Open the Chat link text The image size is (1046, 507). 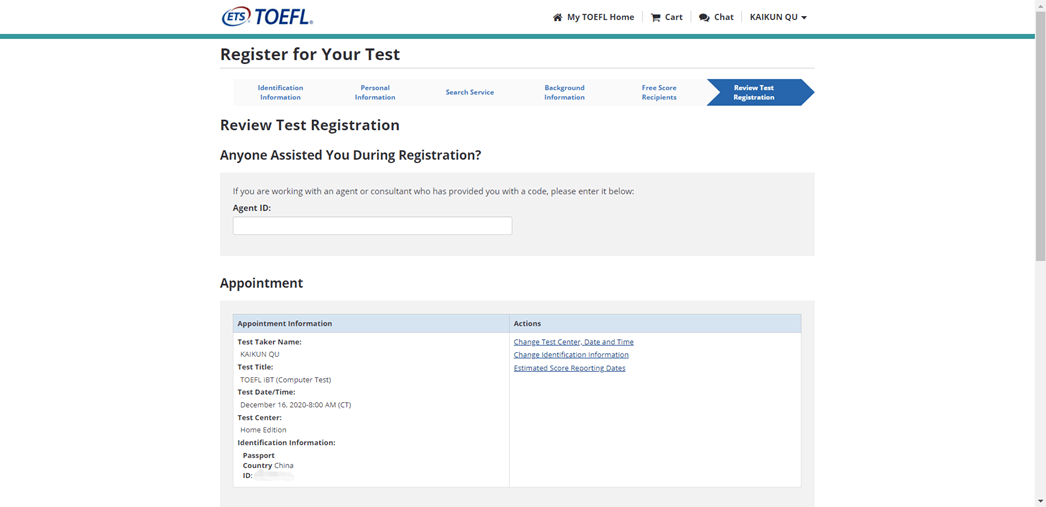click(724, 17)
